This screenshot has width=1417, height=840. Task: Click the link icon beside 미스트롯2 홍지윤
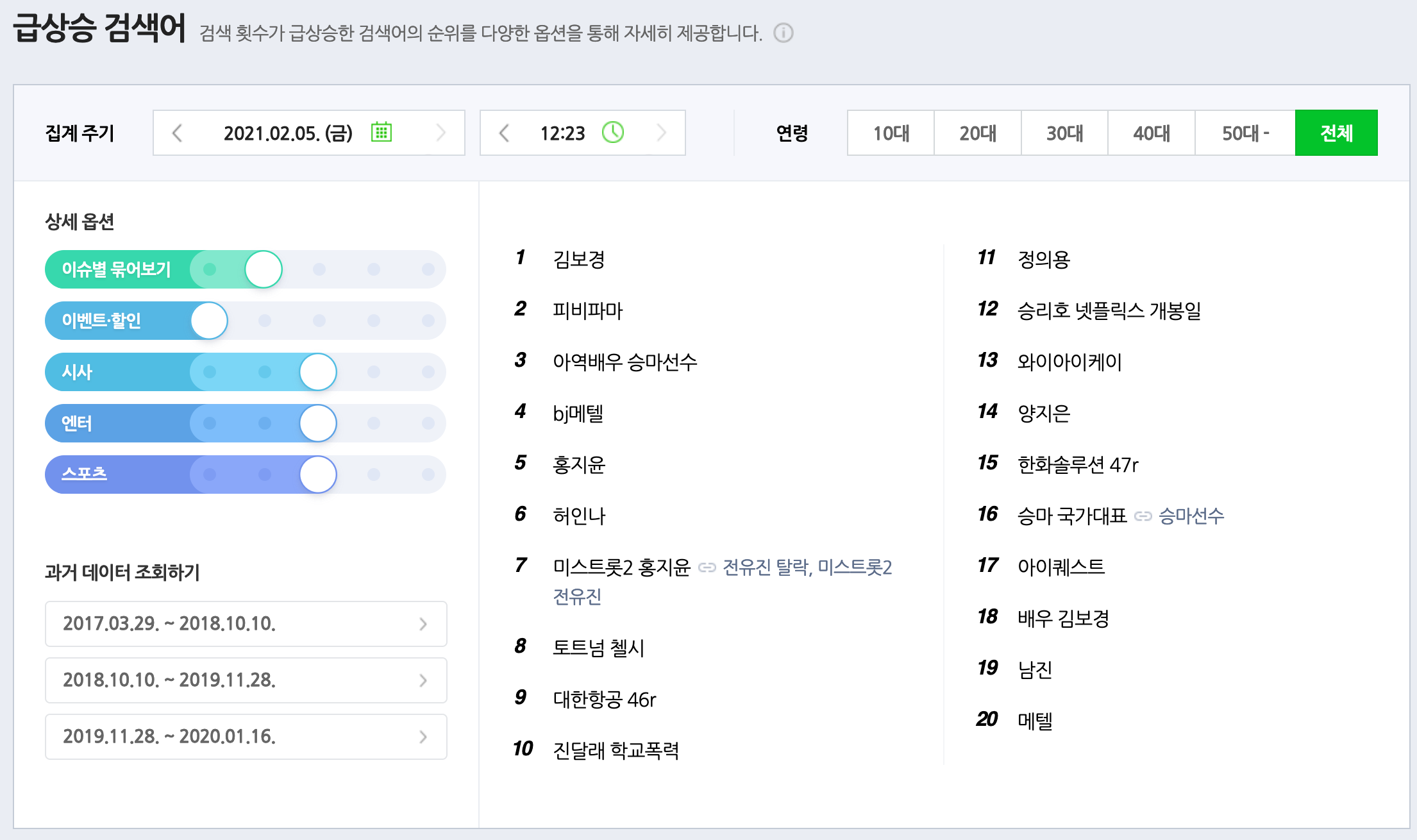point(708,567)
